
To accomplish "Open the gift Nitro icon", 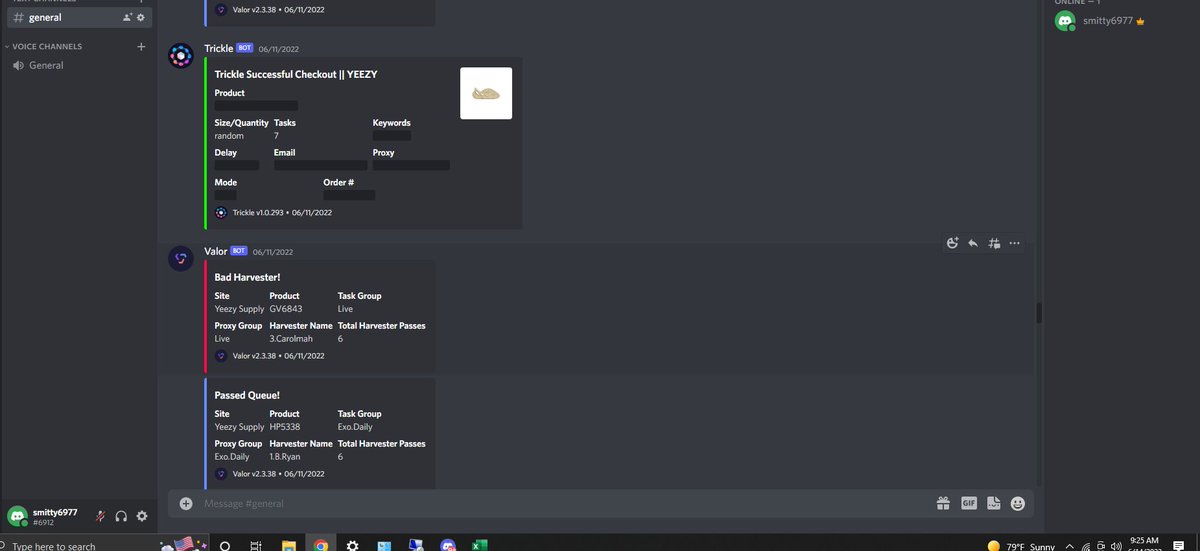I will pos(942,504).
